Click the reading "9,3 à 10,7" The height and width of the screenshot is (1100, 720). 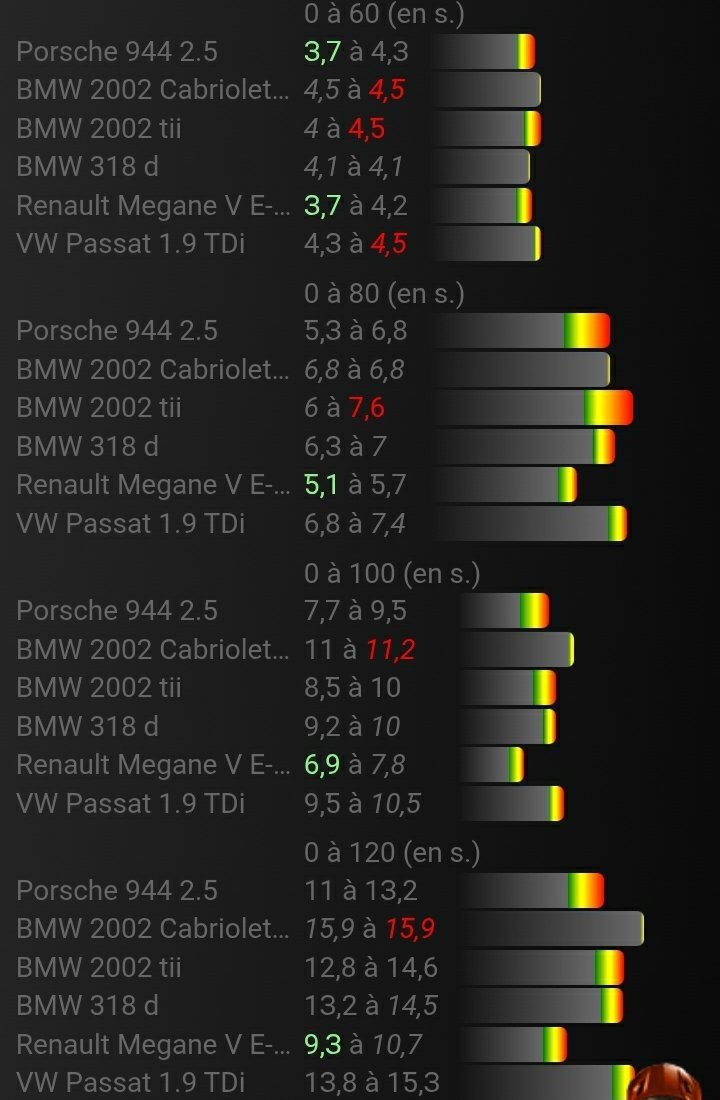[363, 1044]
